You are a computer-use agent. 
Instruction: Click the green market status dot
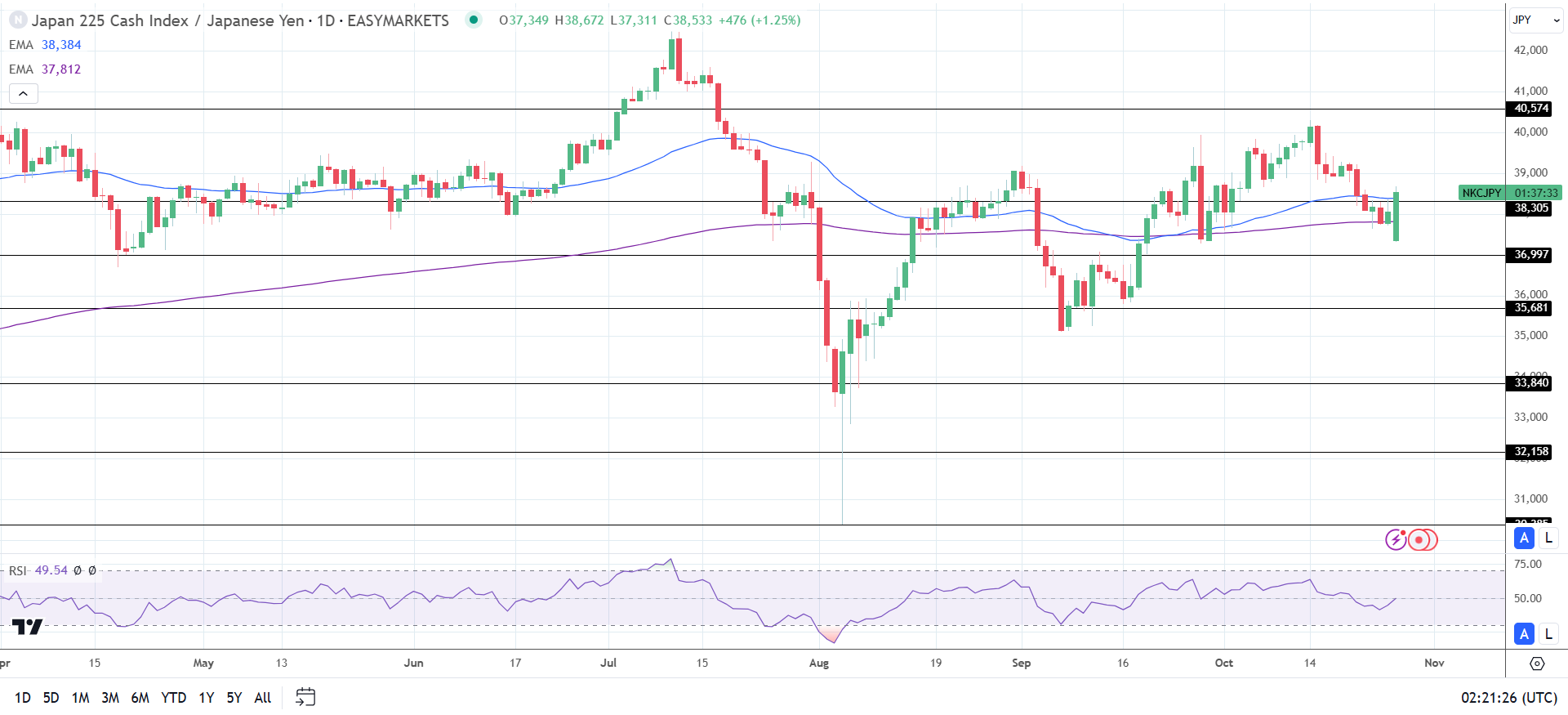pos(474,20)
